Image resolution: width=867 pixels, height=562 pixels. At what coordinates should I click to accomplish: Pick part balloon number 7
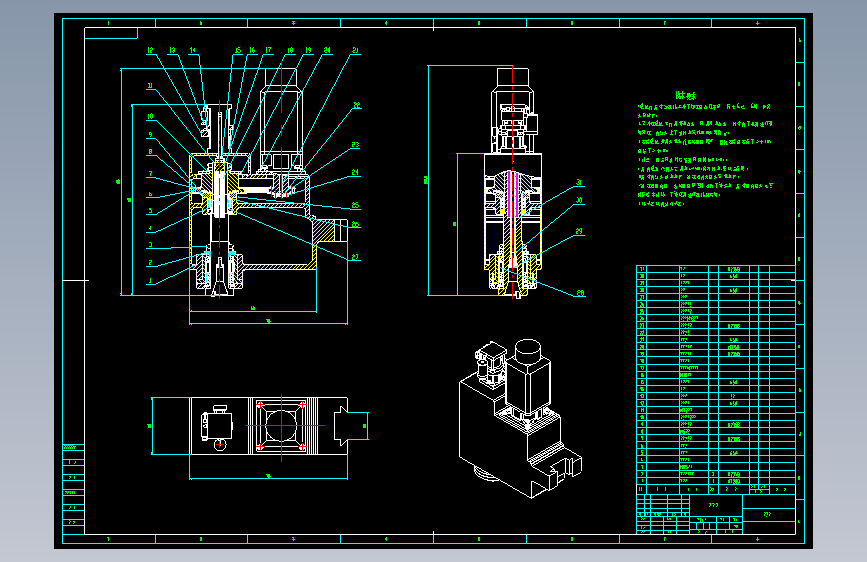150,174
